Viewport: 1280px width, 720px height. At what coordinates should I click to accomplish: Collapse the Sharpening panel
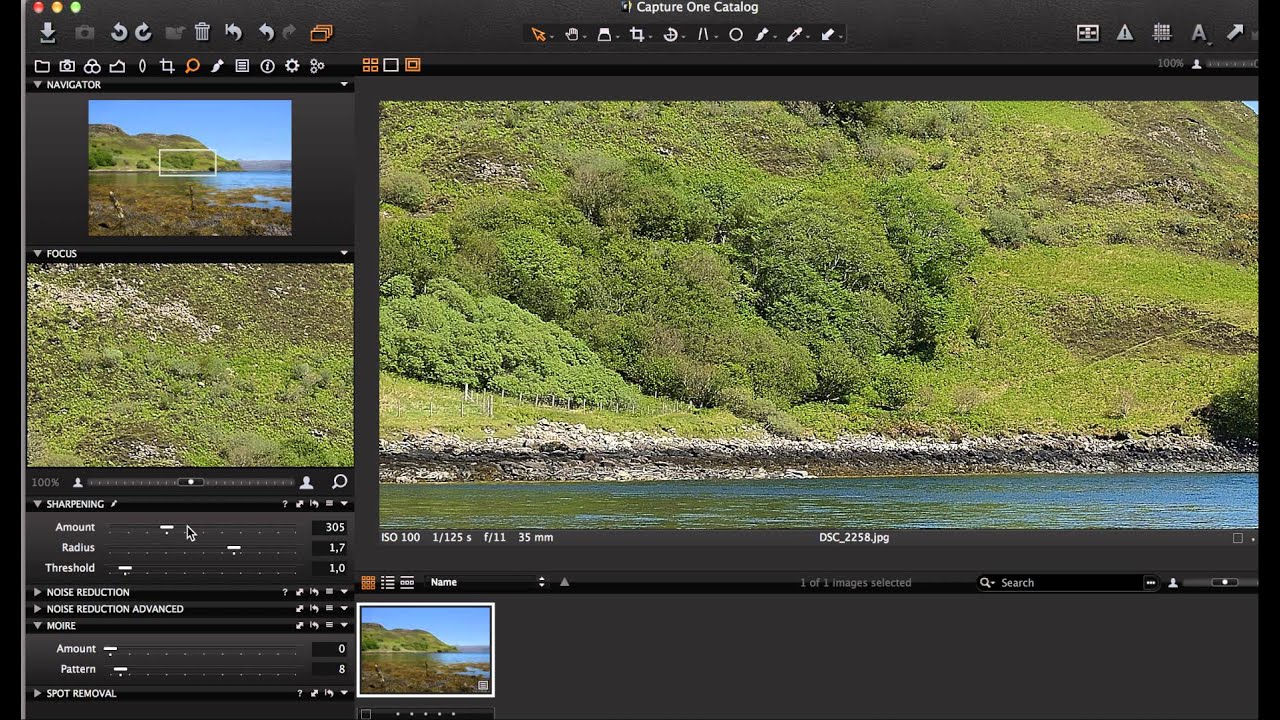[37, 504]
